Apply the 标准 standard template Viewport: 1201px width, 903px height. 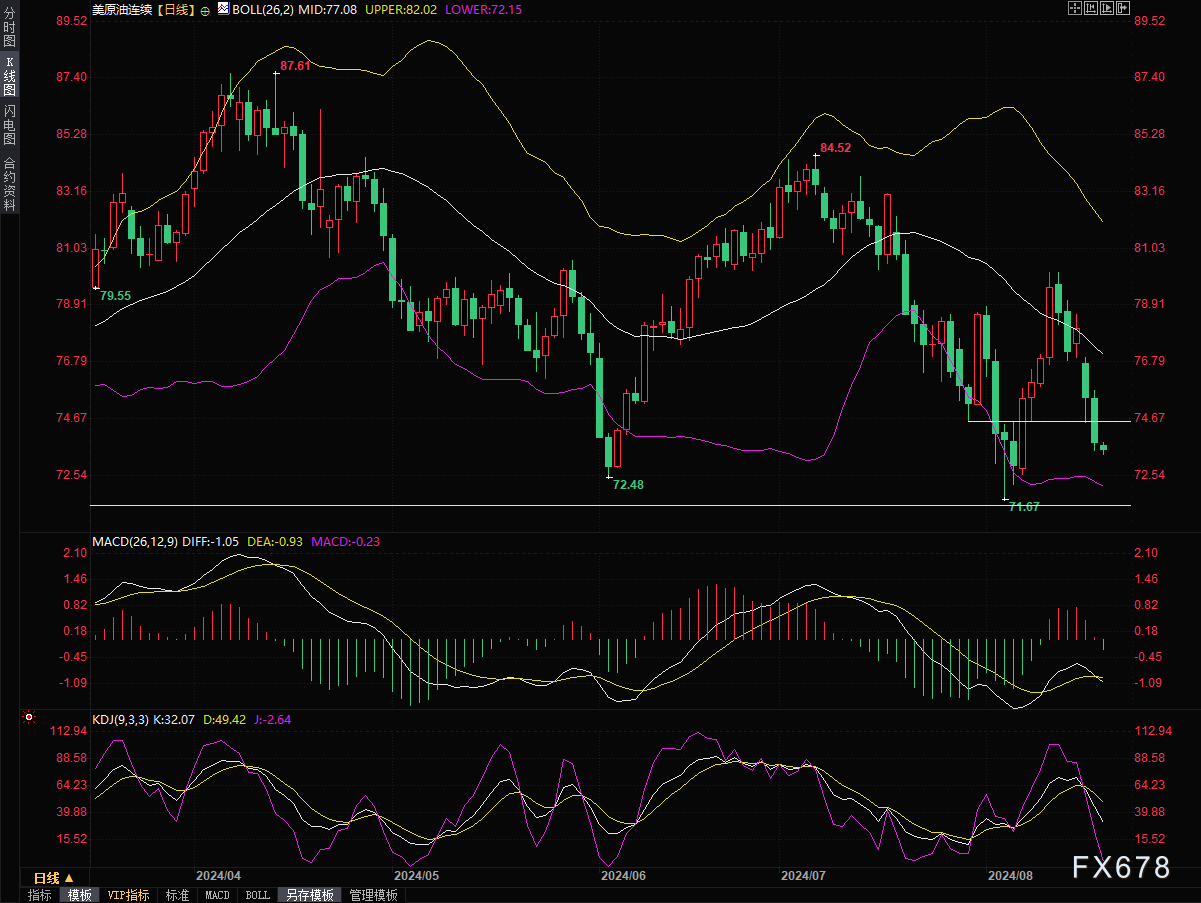[x=177, y=895]
